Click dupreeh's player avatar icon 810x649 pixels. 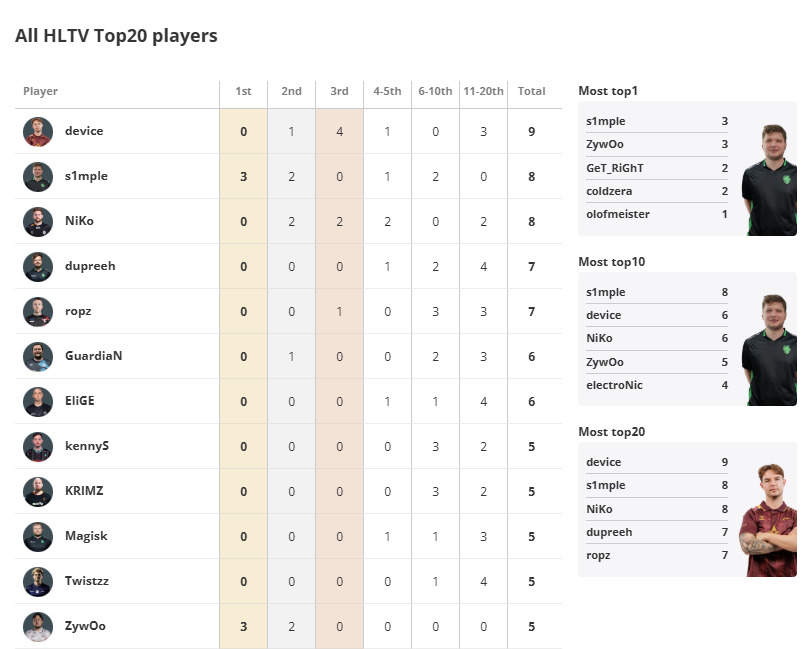click(x=38, y=267)
